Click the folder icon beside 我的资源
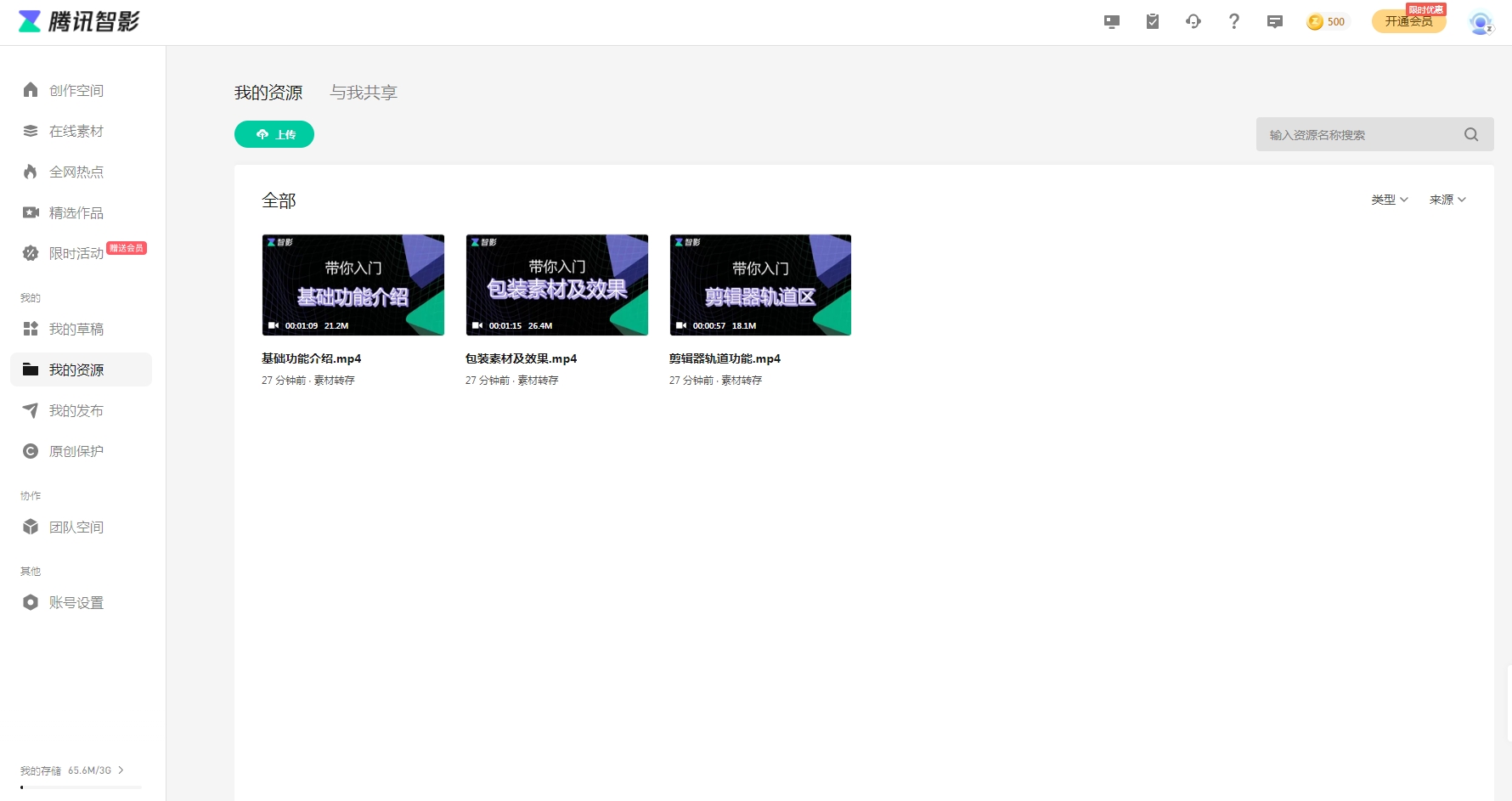The width and height of the screenshot is (1512, 801). pos(31,369)
